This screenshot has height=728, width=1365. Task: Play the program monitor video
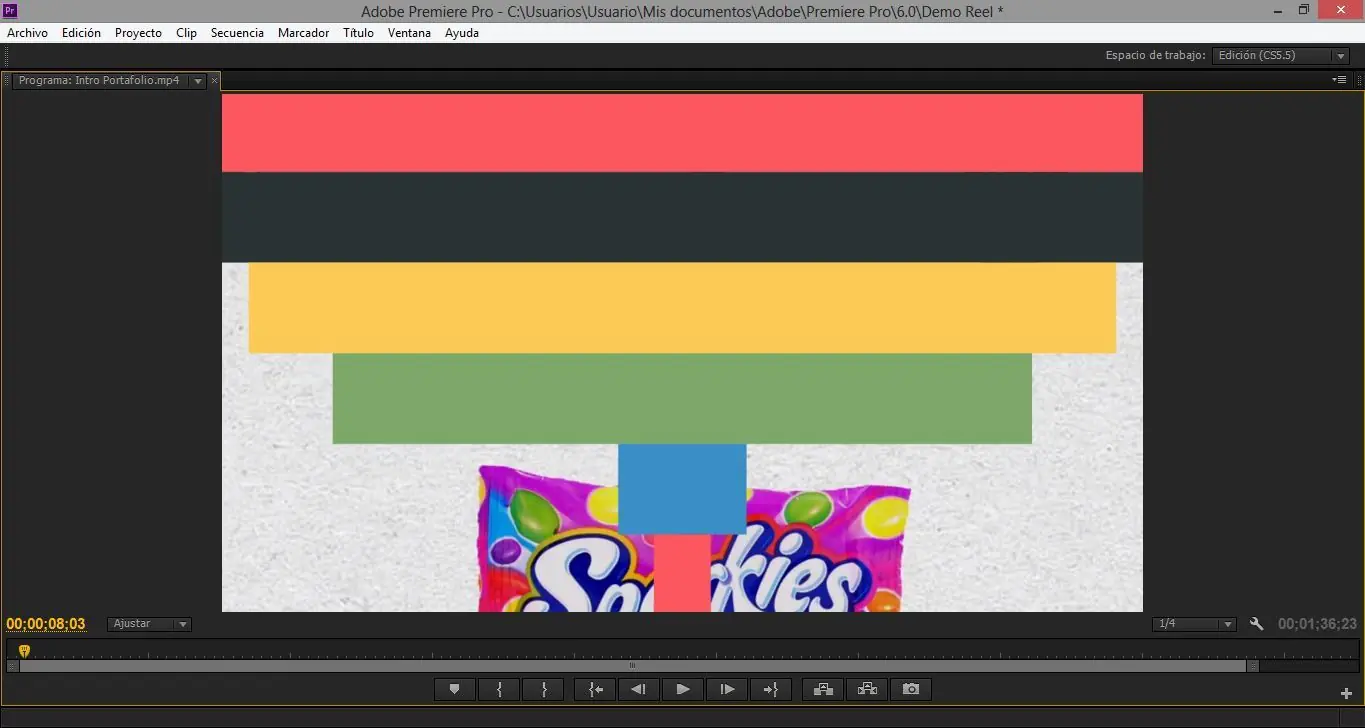[x=683, y=689]
